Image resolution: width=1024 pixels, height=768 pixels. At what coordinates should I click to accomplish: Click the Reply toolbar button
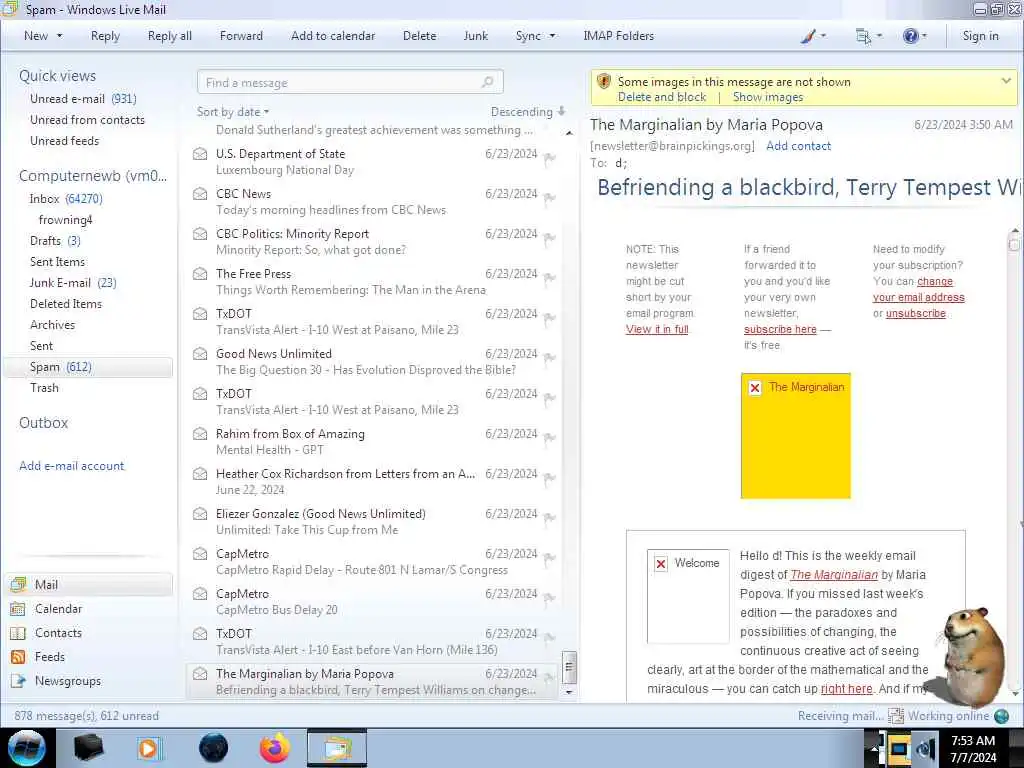105,36
